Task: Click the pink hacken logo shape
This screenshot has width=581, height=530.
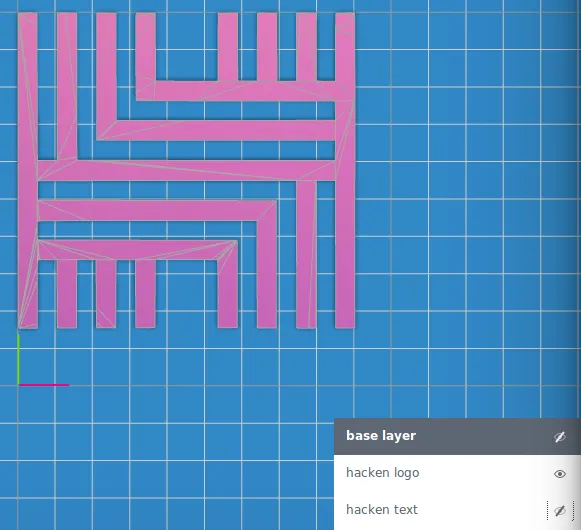Action: pyautogui.click(x=186, y=170)
